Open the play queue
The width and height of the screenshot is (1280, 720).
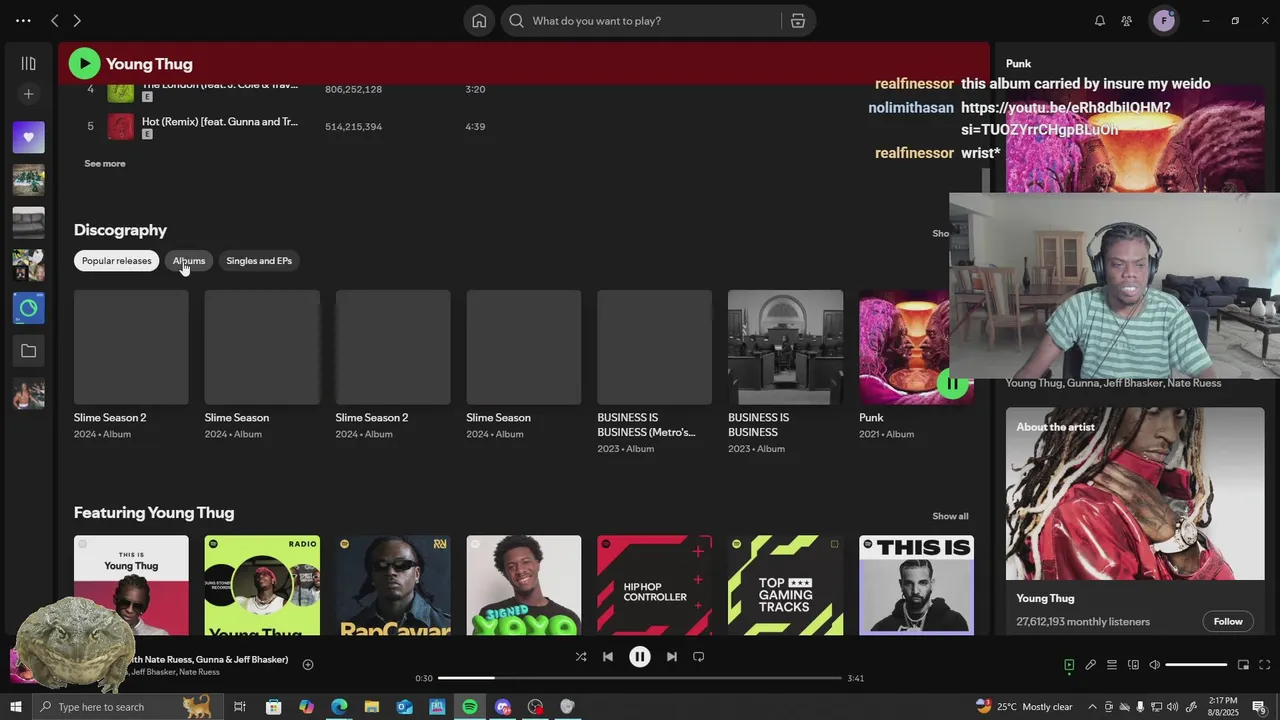pos(1111,665)
